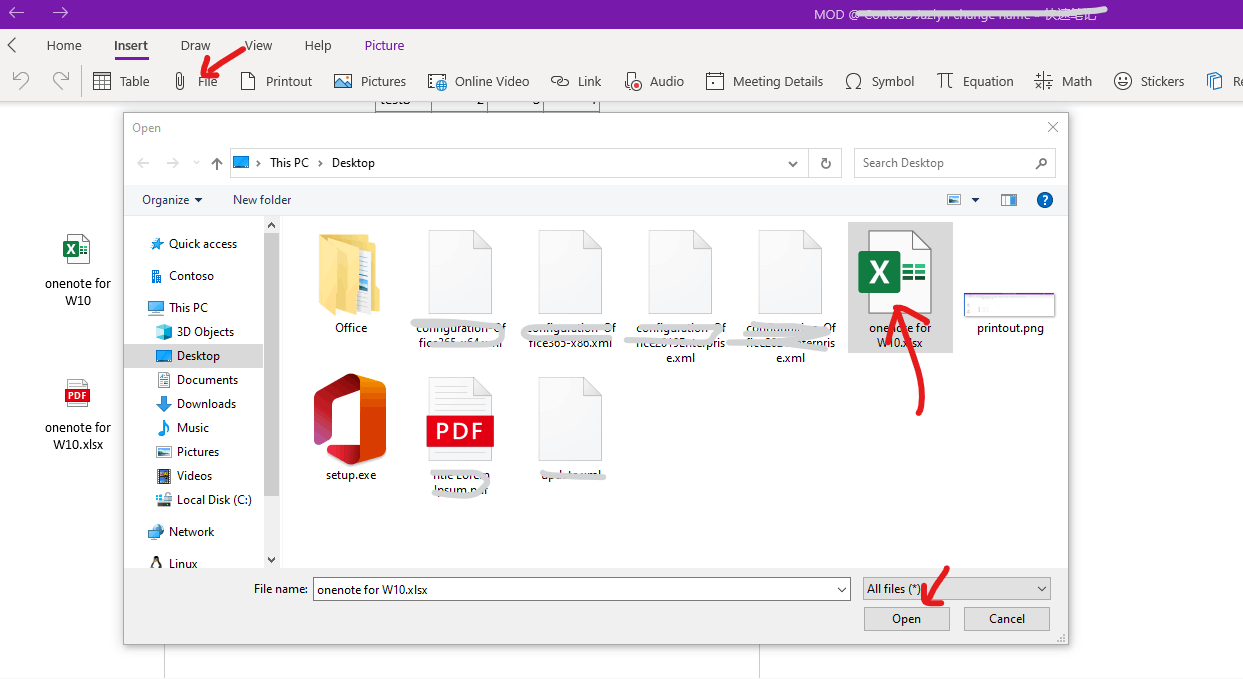This screenshot has height=679, width=1243.
Task: Open the Organize dropdown menu
Action: point(172,200)
